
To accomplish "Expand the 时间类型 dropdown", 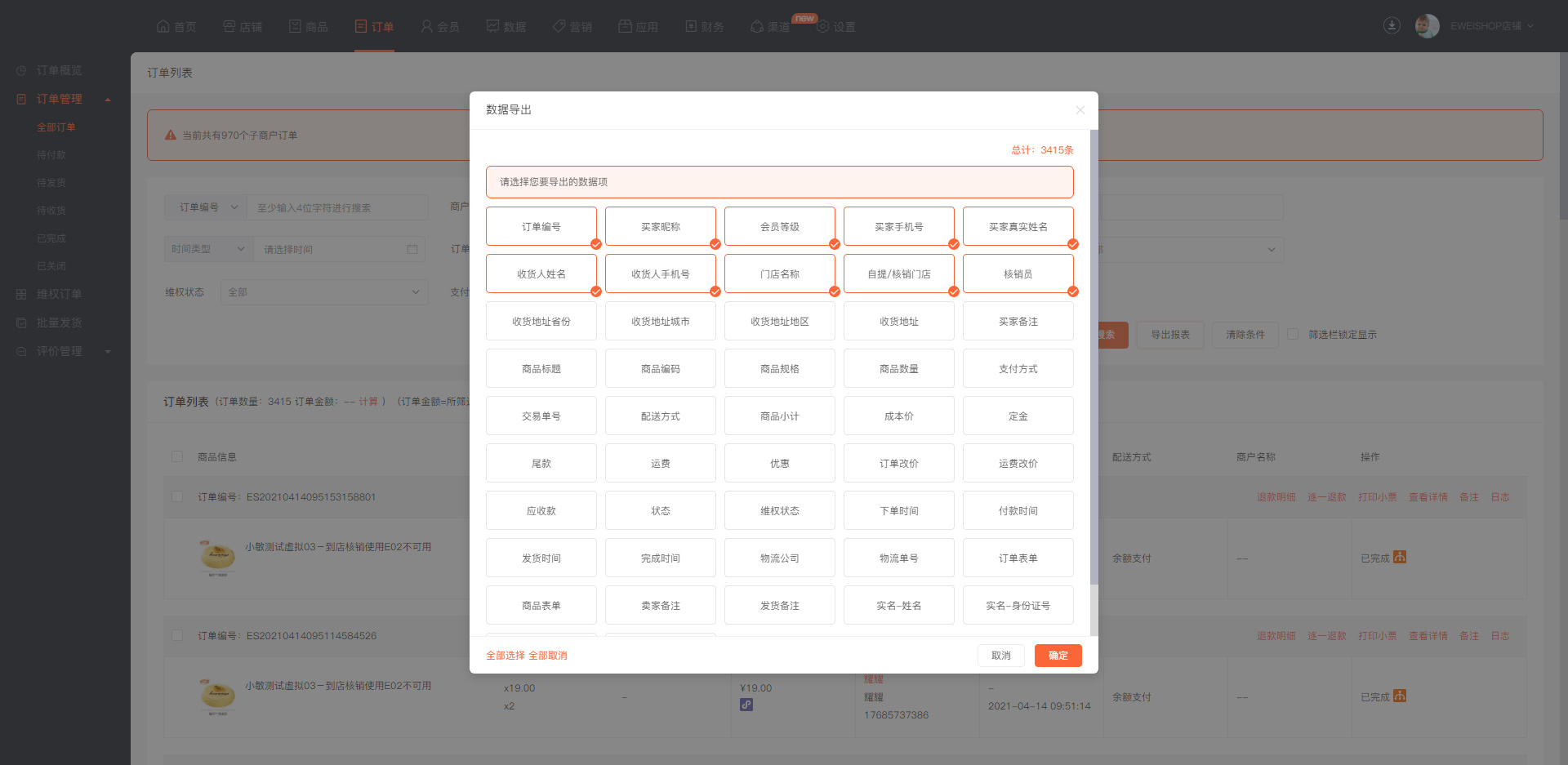I will pos(208,249).
